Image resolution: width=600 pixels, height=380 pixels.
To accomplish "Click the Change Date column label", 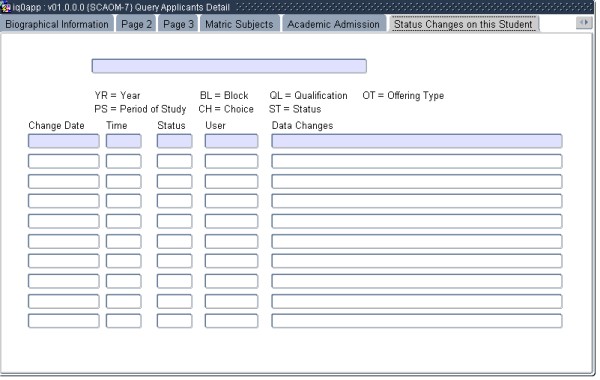I will click(56, 126).
